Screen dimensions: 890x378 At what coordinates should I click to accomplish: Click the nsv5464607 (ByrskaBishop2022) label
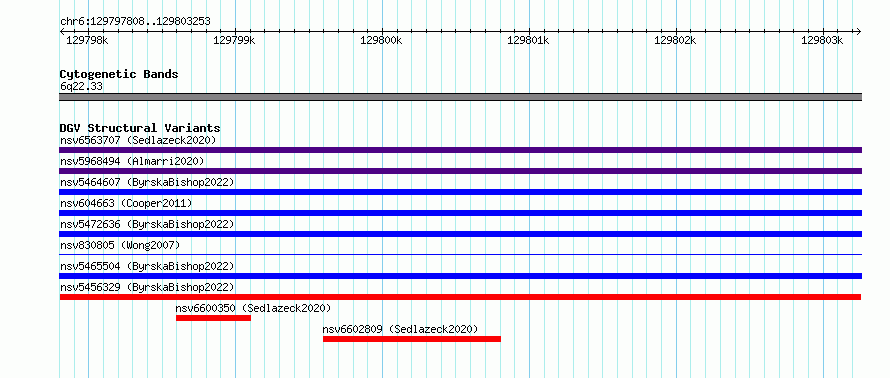(147, 182)
